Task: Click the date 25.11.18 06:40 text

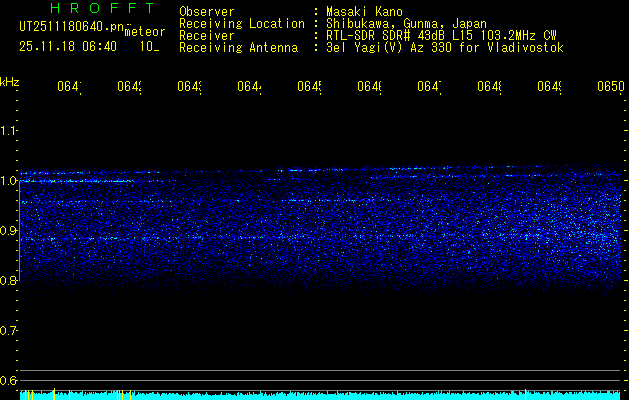Action: (x=68, y=47)
